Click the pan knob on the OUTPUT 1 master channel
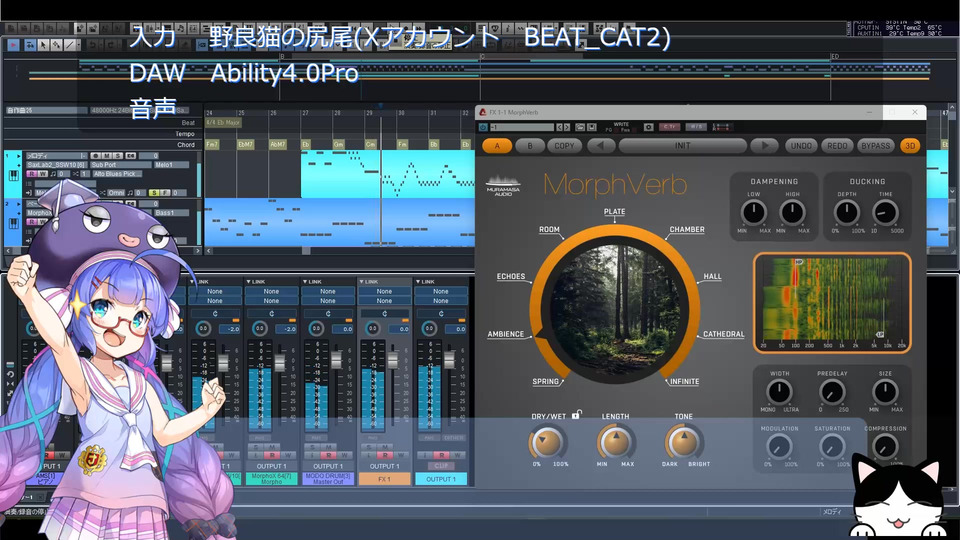This screenshot has height=540, width=960. point(429,329)
